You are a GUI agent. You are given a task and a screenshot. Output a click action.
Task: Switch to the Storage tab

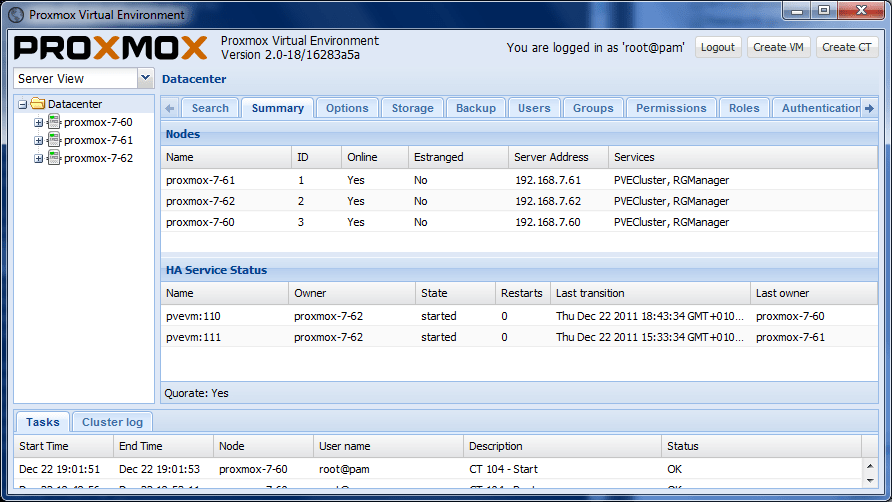click(412, 108)
